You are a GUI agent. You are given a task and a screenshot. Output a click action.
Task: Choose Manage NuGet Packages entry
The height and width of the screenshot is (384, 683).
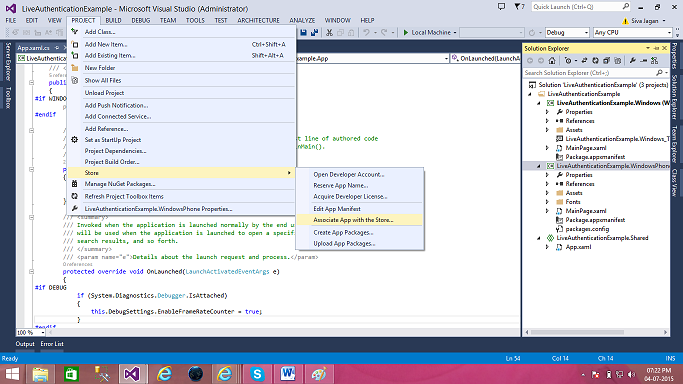tap(182, 184)
